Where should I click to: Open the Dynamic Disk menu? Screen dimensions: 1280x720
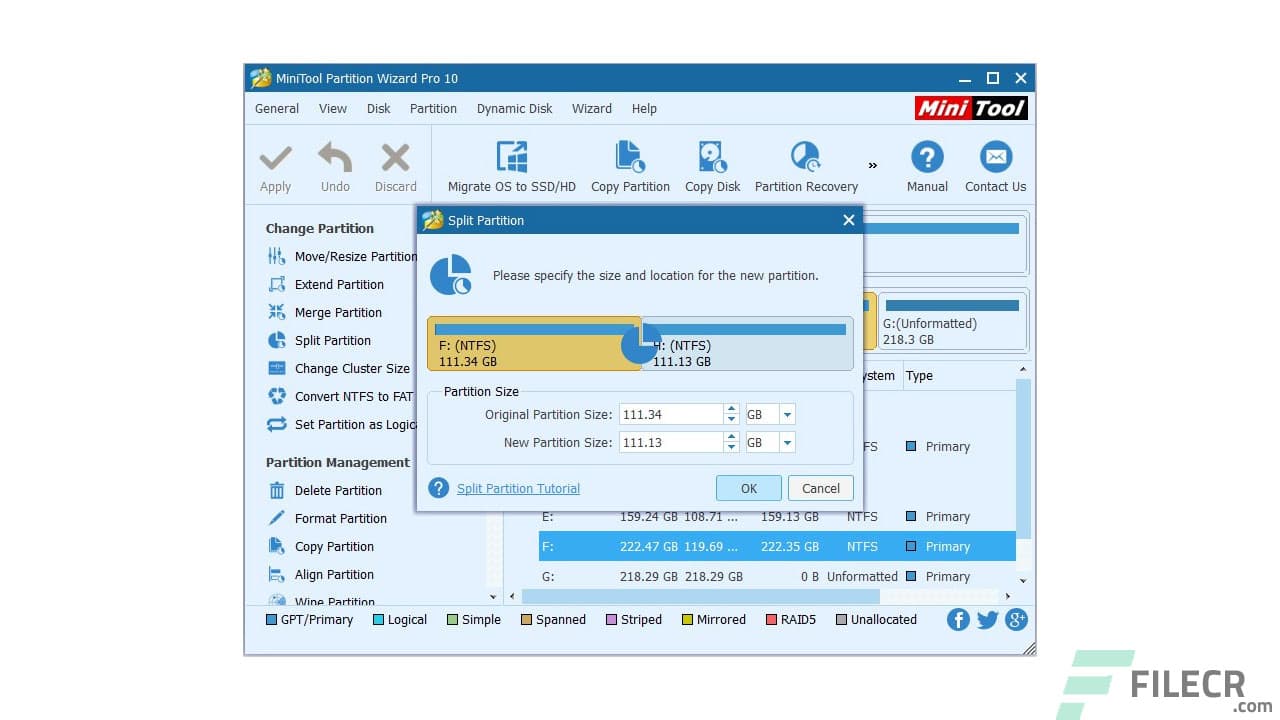514,108
